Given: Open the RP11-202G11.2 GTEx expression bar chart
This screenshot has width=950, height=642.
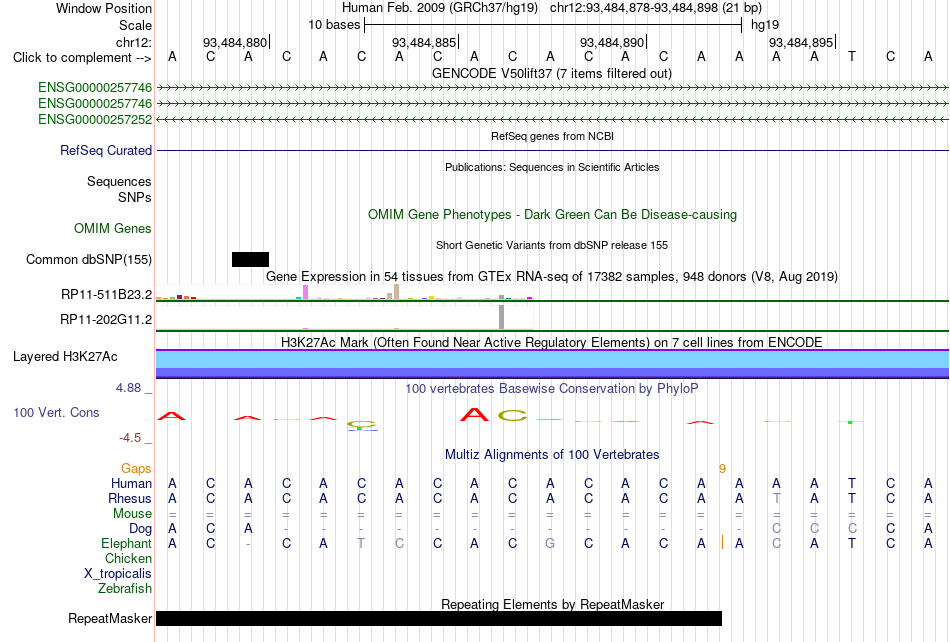Looking at the screenshot, I should tap(344, 317).
